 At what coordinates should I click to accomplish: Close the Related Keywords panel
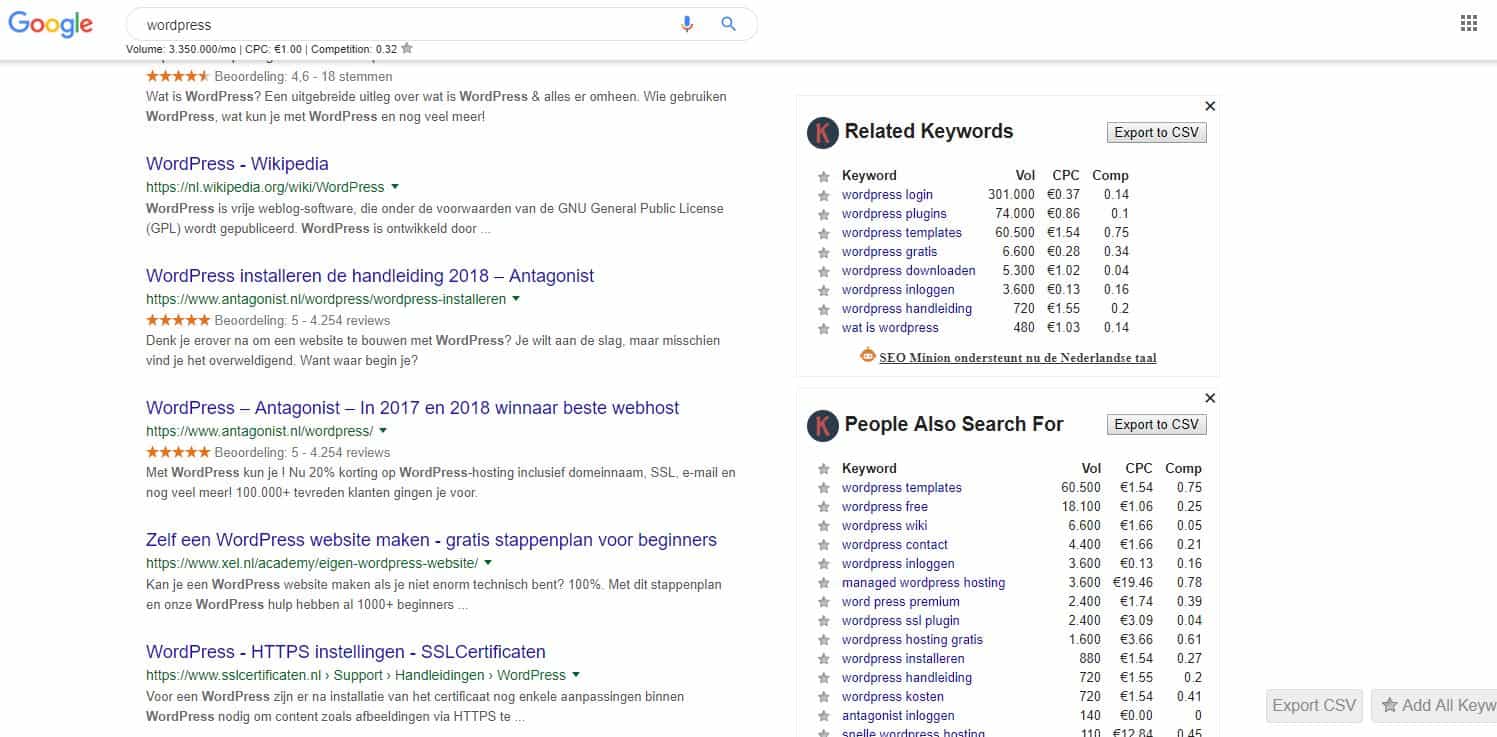point(1210,106)
